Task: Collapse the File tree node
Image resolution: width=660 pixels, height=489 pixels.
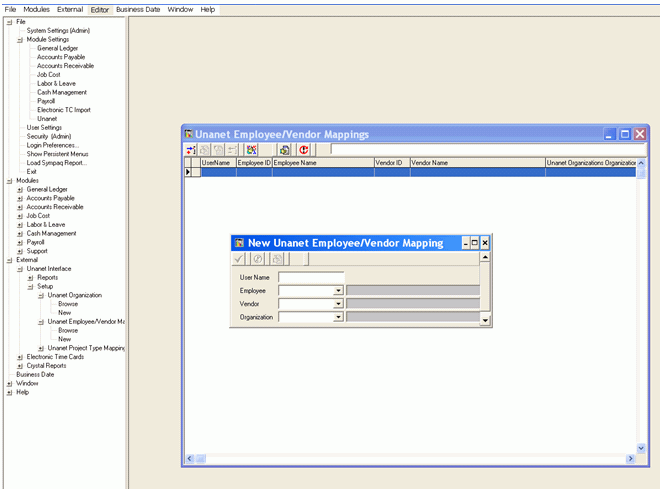Action: [x=9, y=22]
